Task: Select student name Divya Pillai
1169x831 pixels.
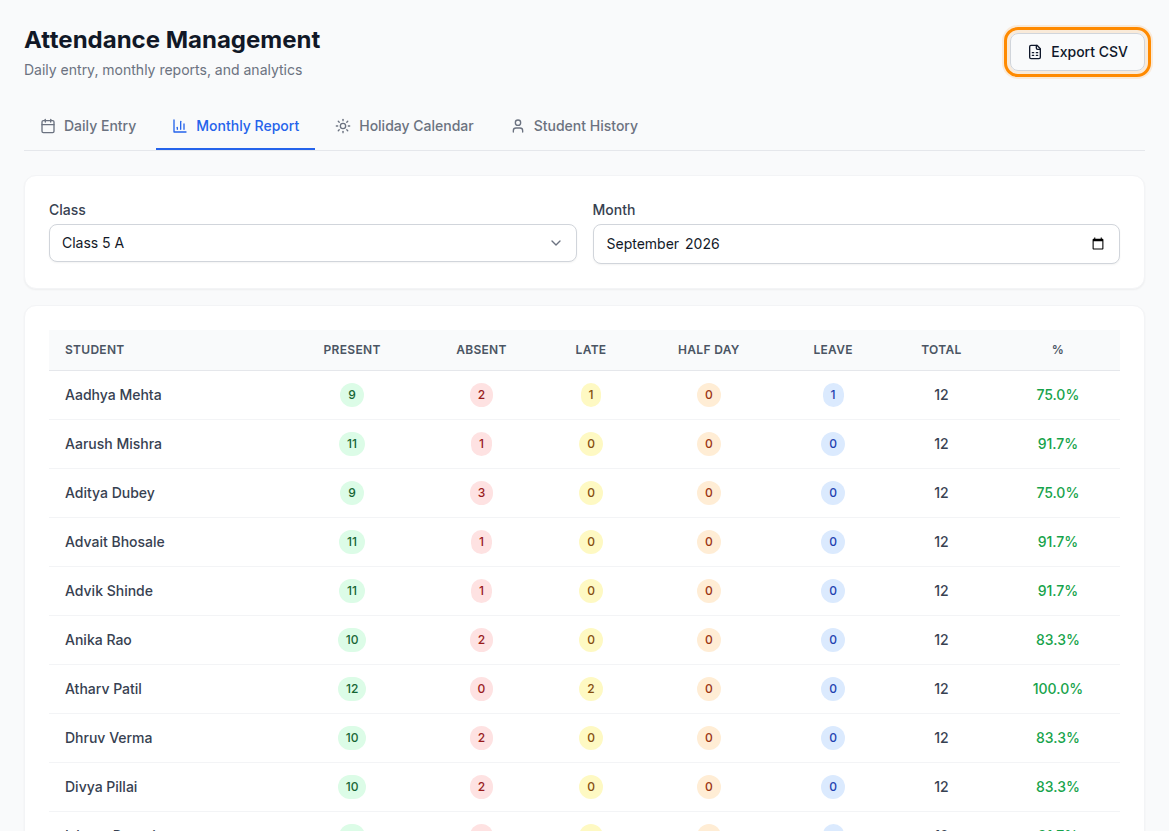Action: [x=101, y=787]
